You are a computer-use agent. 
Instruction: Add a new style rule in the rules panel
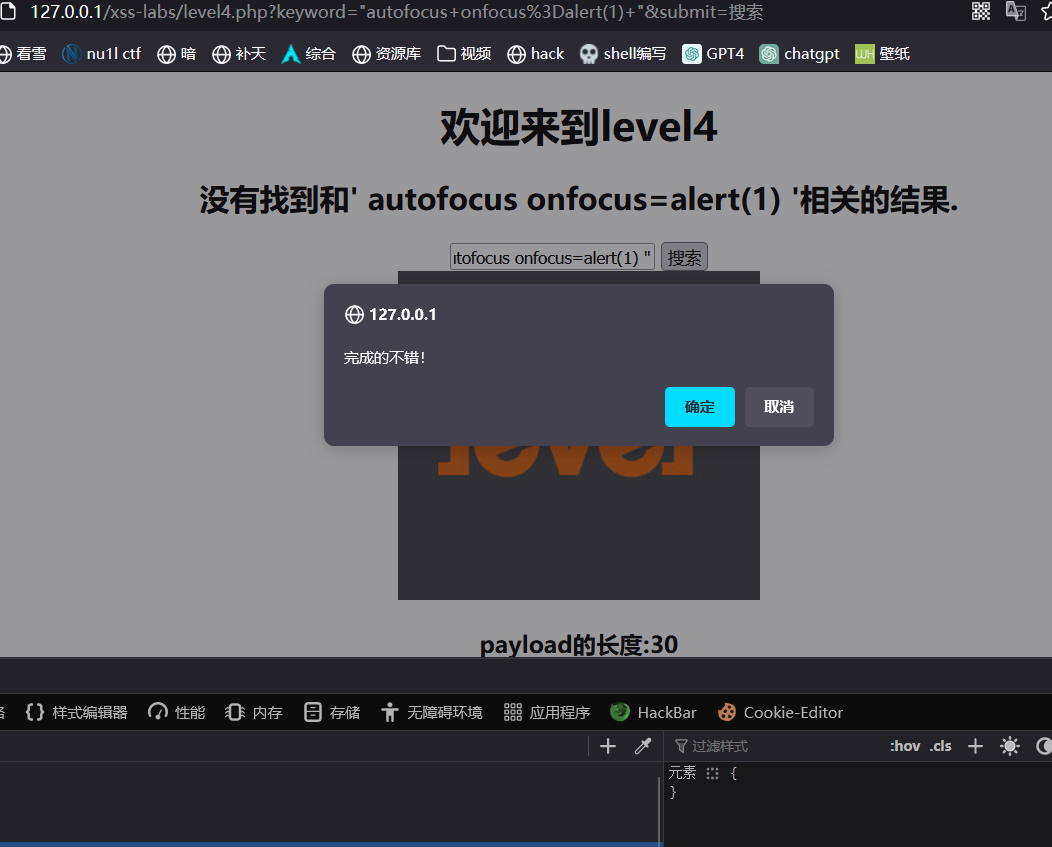pos(976,746)
